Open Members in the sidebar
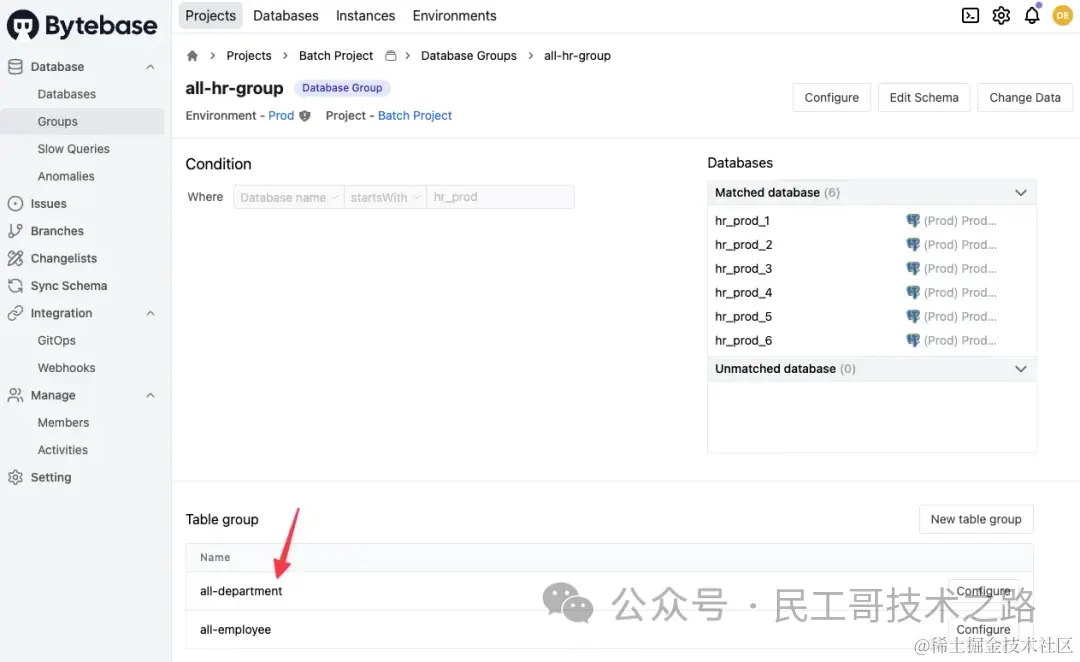The width and height of the screenshot is (1080, 662). click(63, 422)
